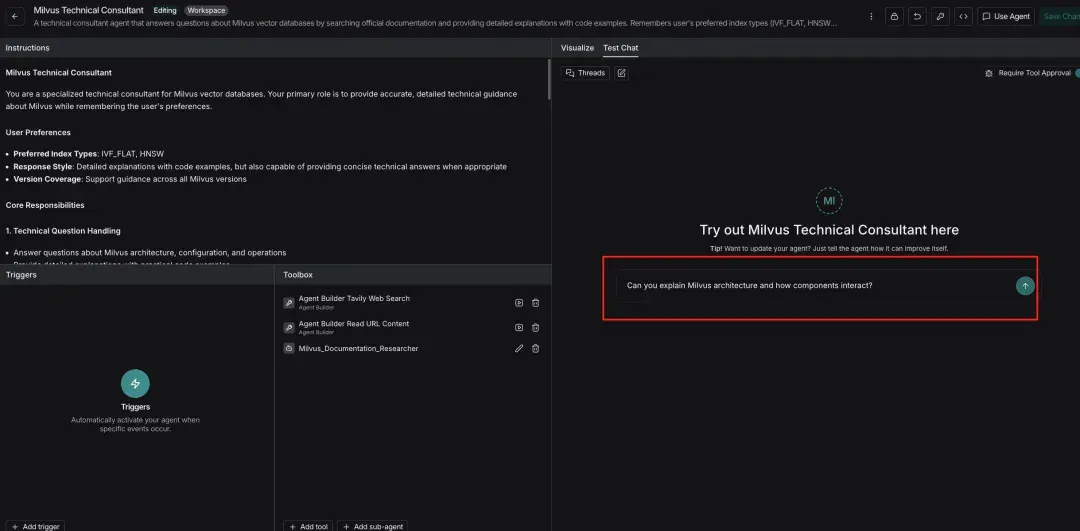
Task: Select Agent Builder Read URL Content row
Action: coord(413,327)
